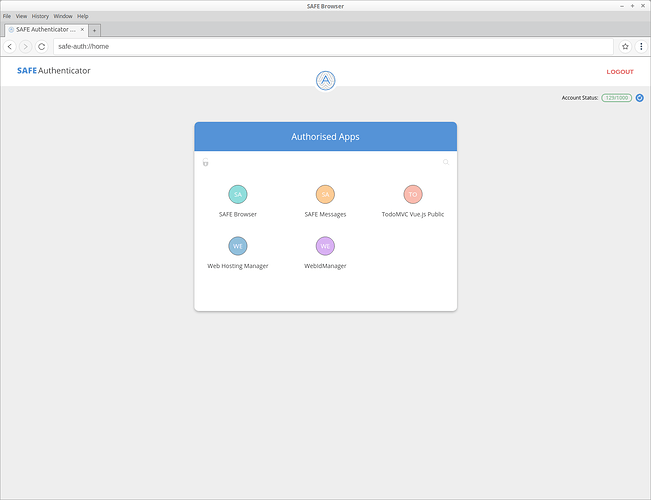Open the SAFE Messages app icon

(x=325, y=194)
